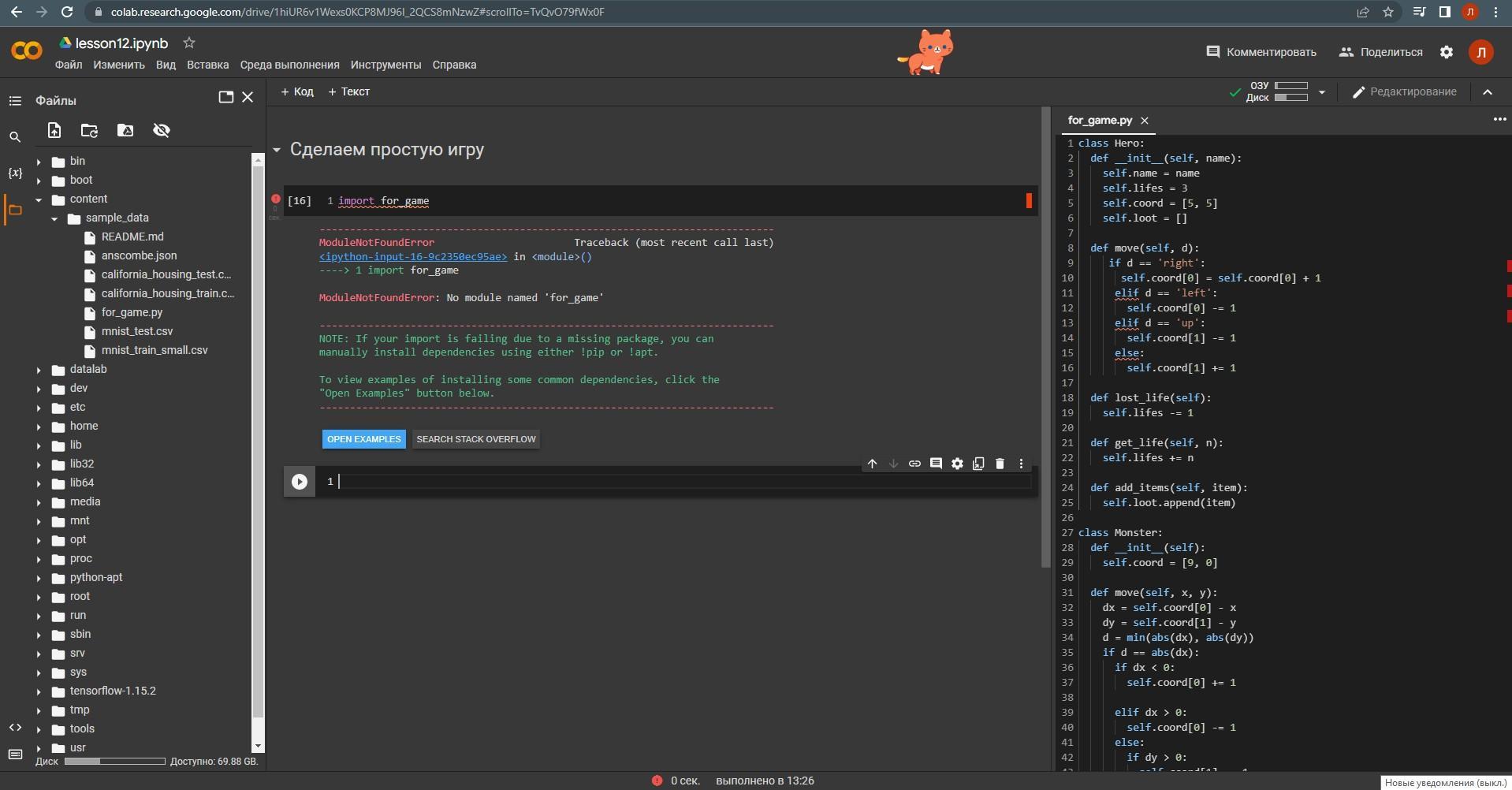The image size is (1512, 790).
Task: Open cell settings gear in cell toolbar
Action: point(957,464)
